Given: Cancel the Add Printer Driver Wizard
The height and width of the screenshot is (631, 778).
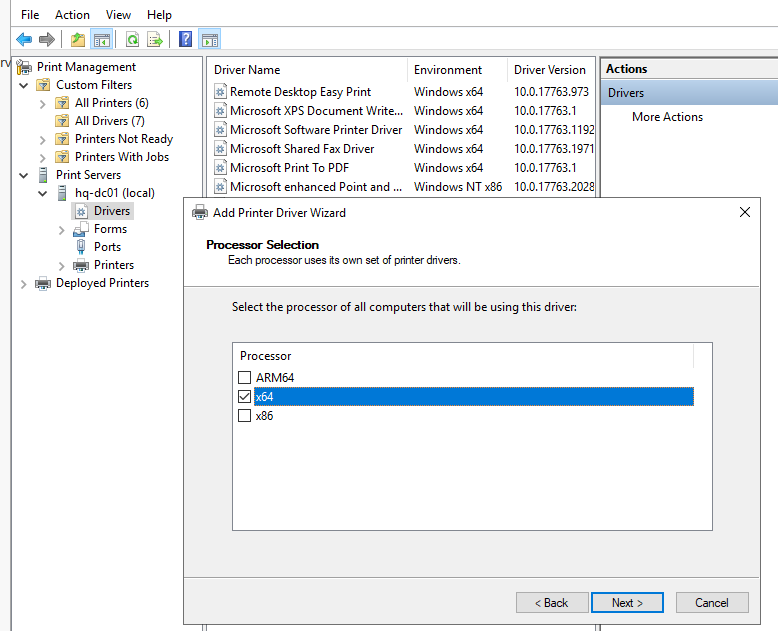Looking at the screenshot, I should pyautogui.click(x=711, y=603).
